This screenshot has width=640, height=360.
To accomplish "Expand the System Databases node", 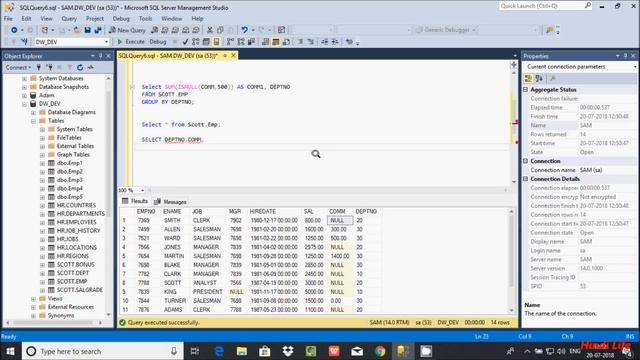I will click(24, 78).
